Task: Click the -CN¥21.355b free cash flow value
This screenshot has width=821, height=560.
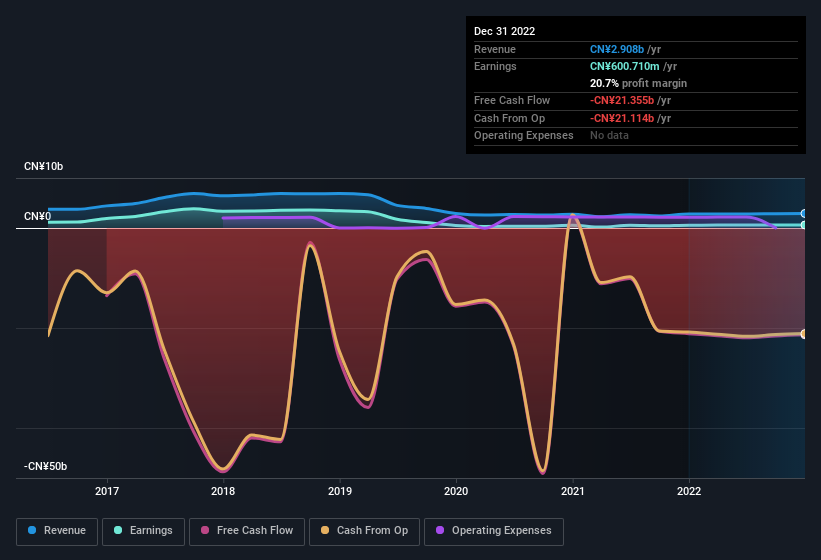Action: (x=622, y=100)
